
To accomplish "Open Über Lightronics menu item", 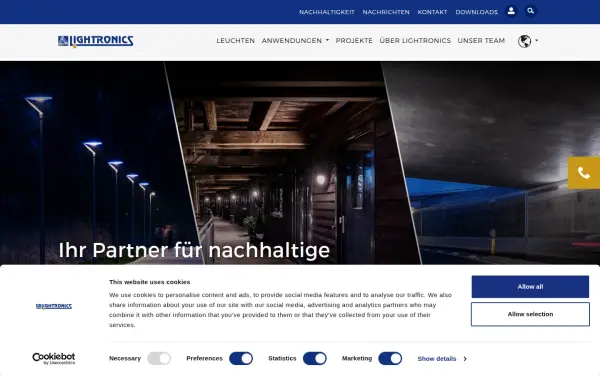I will (415, 41).
